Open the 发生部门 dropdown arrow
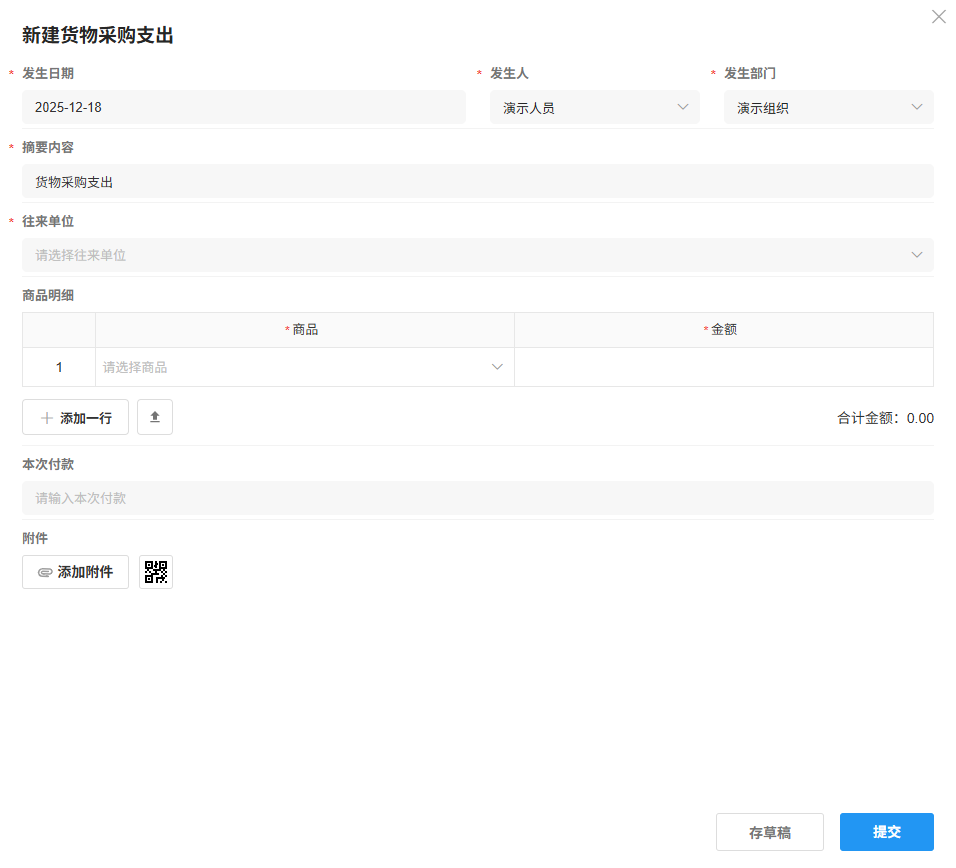This screenshot has height=868, width=956. tap(917, 106)
